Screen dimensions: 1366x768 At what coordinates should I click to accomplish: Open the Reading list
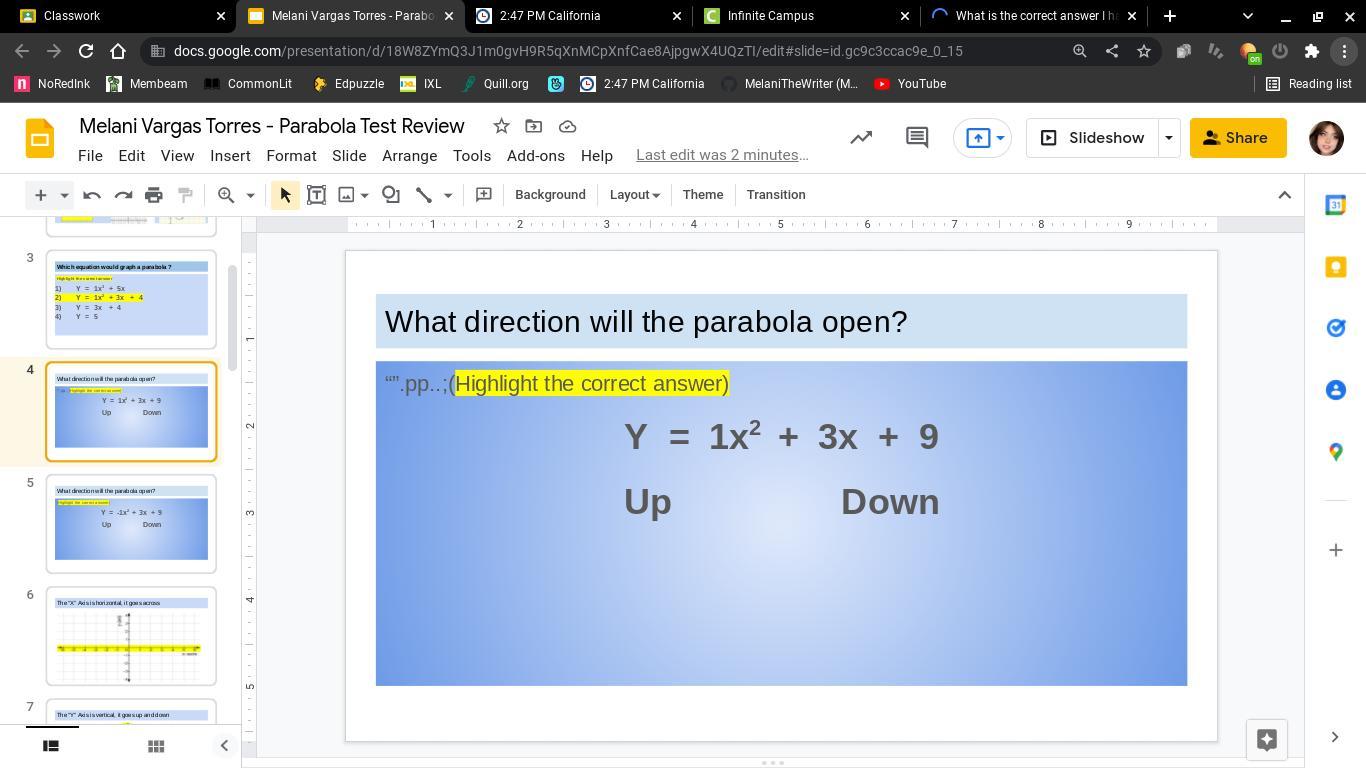[x=1309, y=84]
